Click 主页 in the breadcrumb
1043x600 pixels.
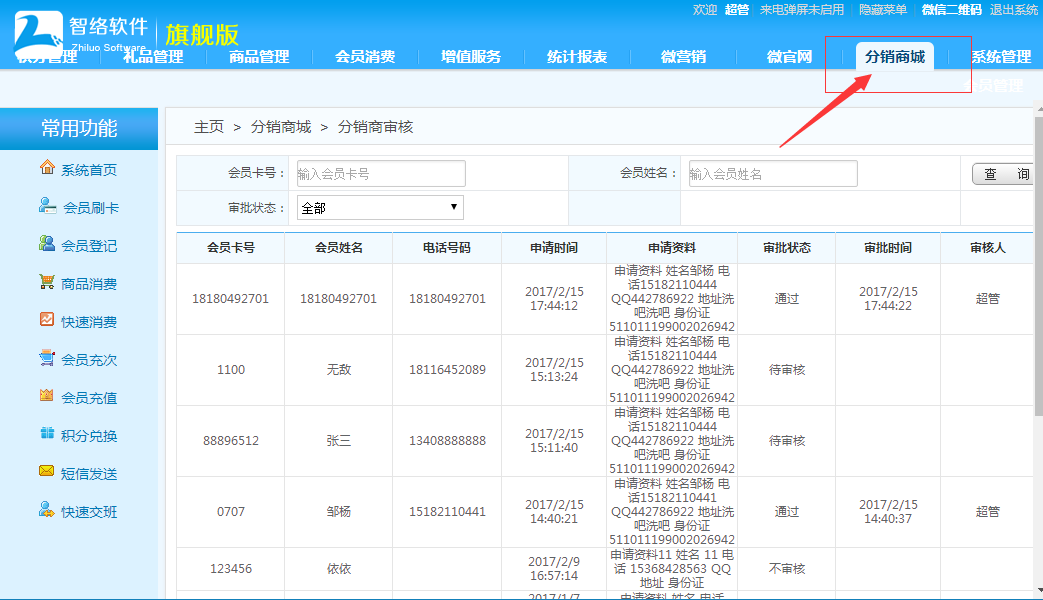coord(209,127)
